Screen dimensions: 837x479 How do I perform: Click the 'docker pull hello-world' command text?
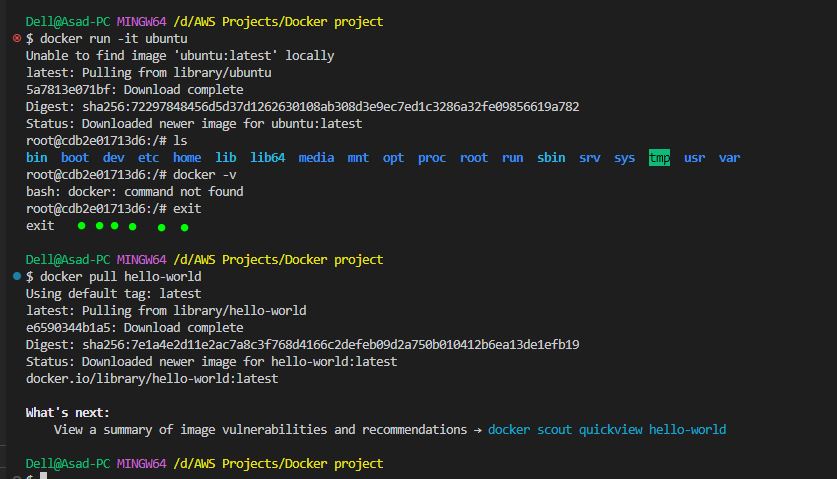click(x=121, y=276)
